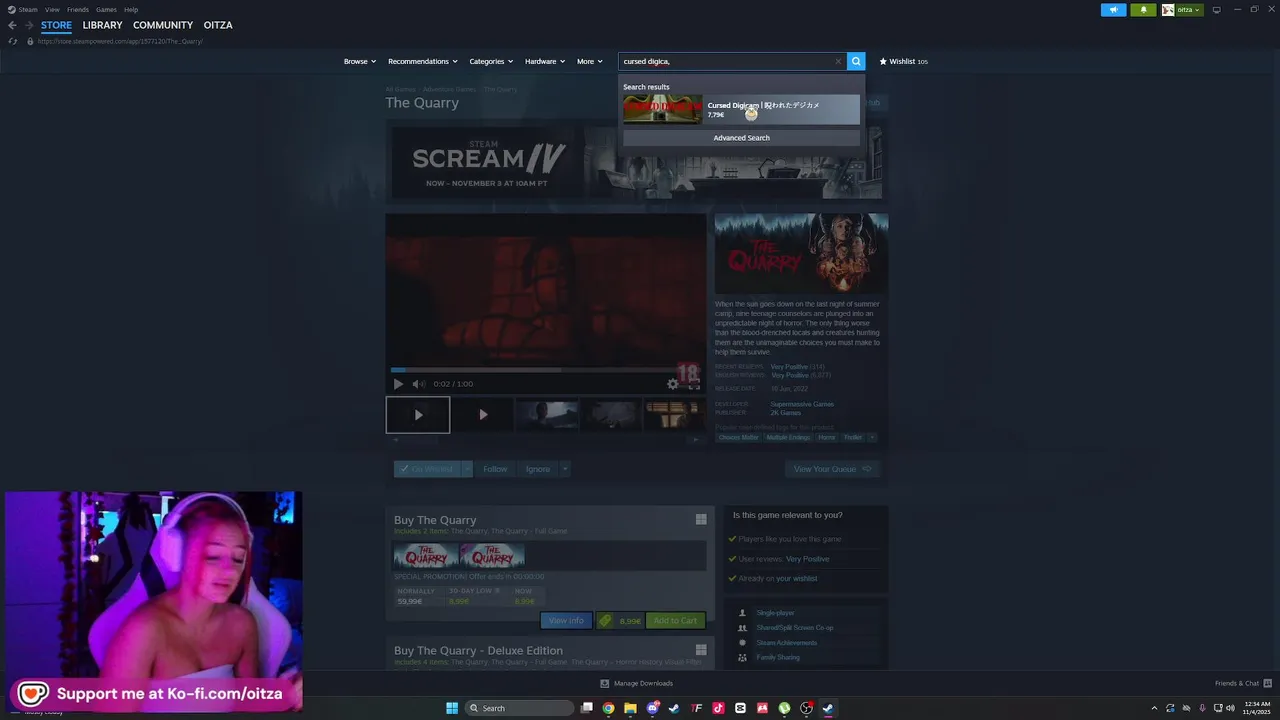The width and height of the screenshot is (1280, 720).
Task: Go back using the navigation arrow
Action: pyautogui.click(x=12, y=25)
